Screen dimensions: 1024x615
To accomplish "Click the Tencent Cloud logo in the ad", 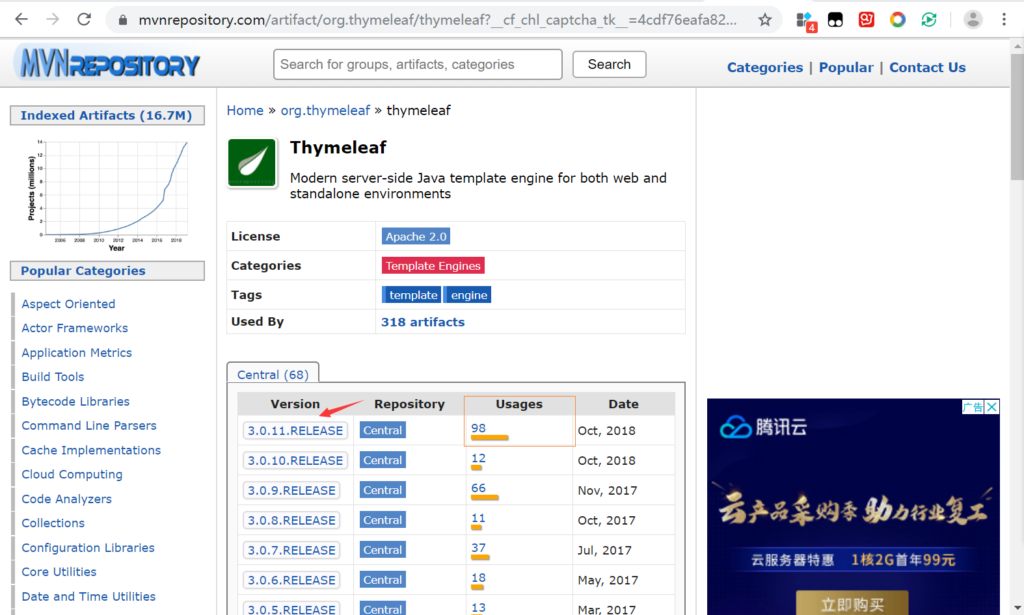I will 763,427.
